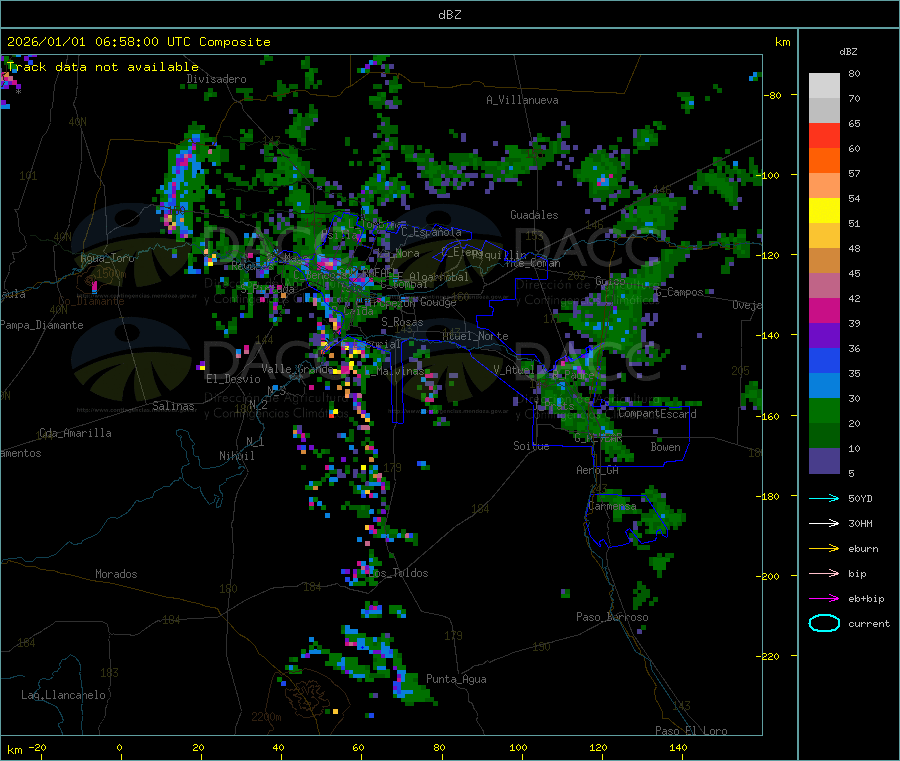Click the Agua_Toro location label
Viewport: 900px width, 761px height.
tap(107, 258)
